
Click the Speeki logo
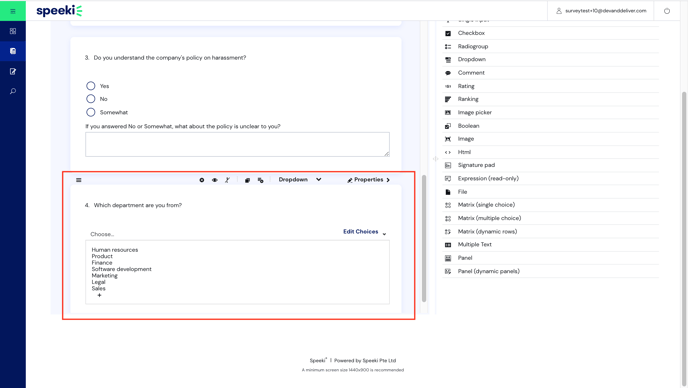pyautogui.click(x=59, y=11)
